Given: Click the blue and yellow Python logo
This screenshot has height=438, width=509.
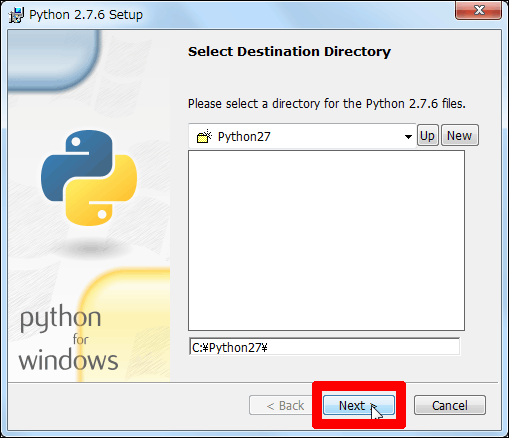Looking at the screenshot, I should [x=89, y=178].
